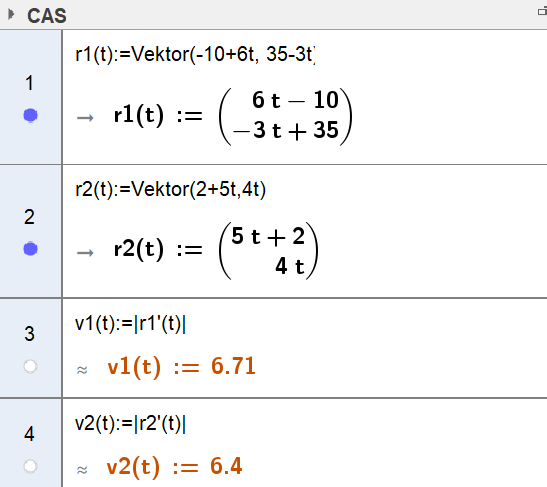This screenshot has width=547, height=487.
Task: Click approximate symbol of row 3 output
Action: tap(82, 370)
